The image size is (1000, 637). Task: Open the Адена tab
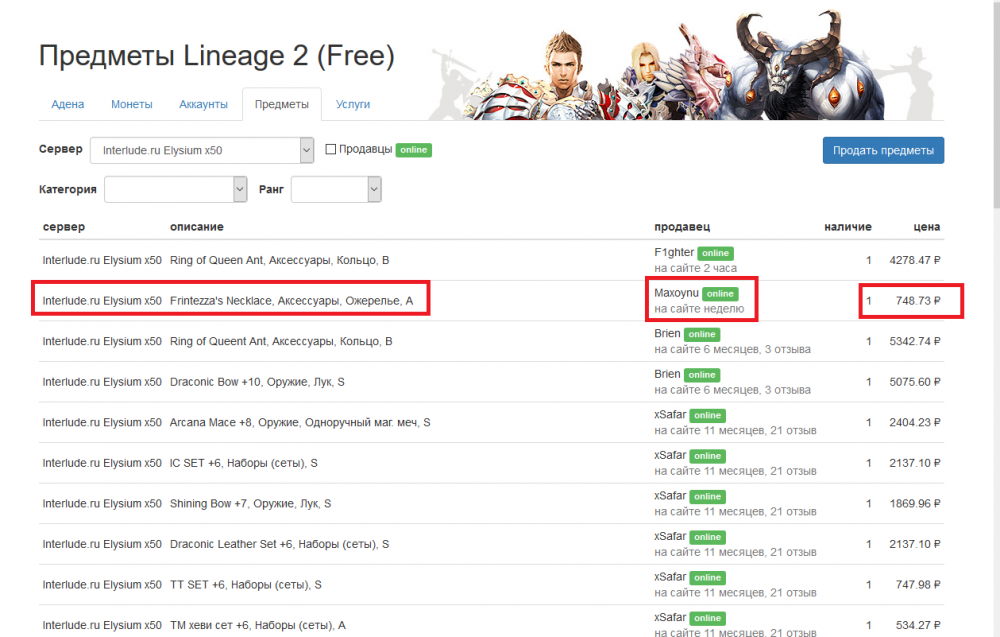(67, 104)
